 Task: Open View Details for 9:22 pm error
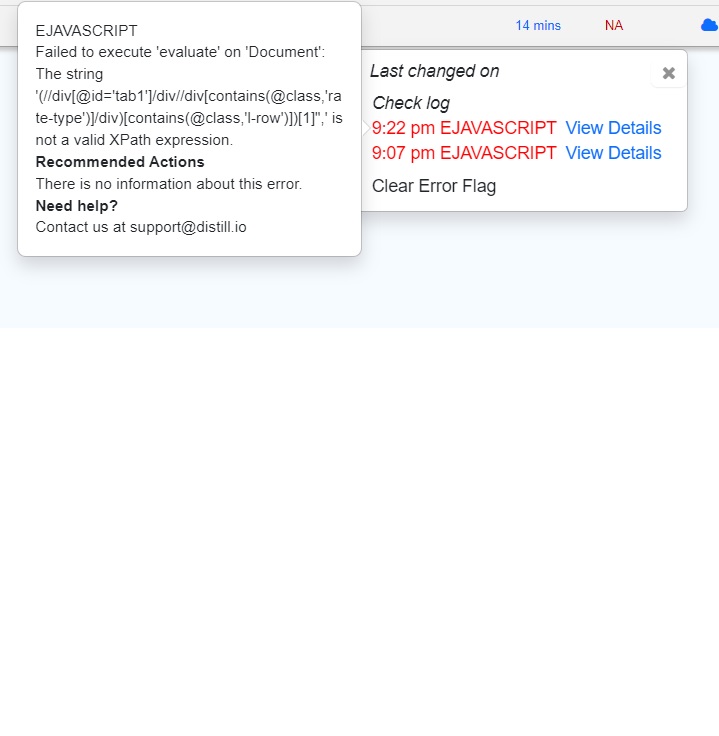tap(613, 128)
